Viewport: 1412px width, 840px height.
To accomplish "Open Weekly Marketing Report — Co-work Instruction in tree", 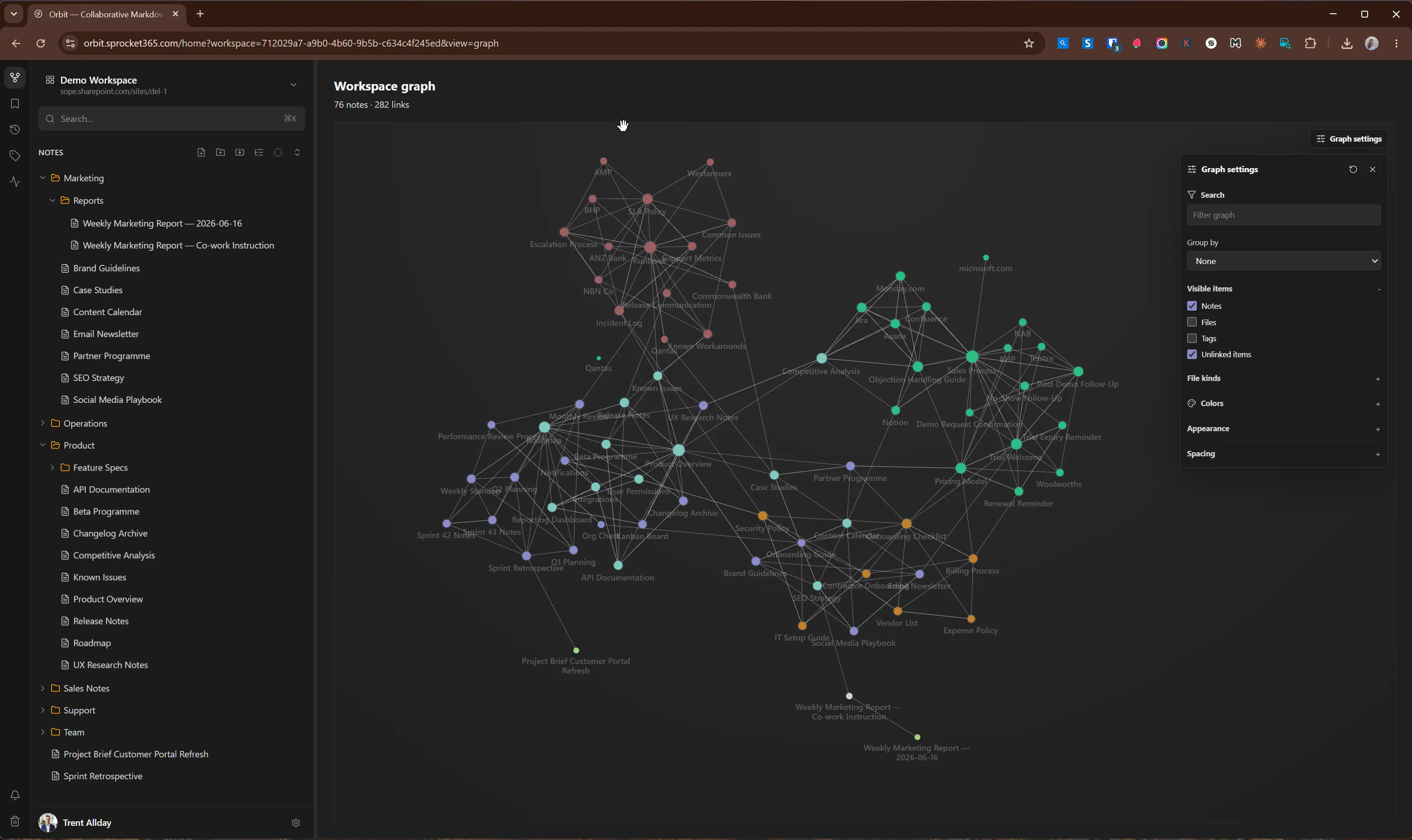I will pos(178,245).
